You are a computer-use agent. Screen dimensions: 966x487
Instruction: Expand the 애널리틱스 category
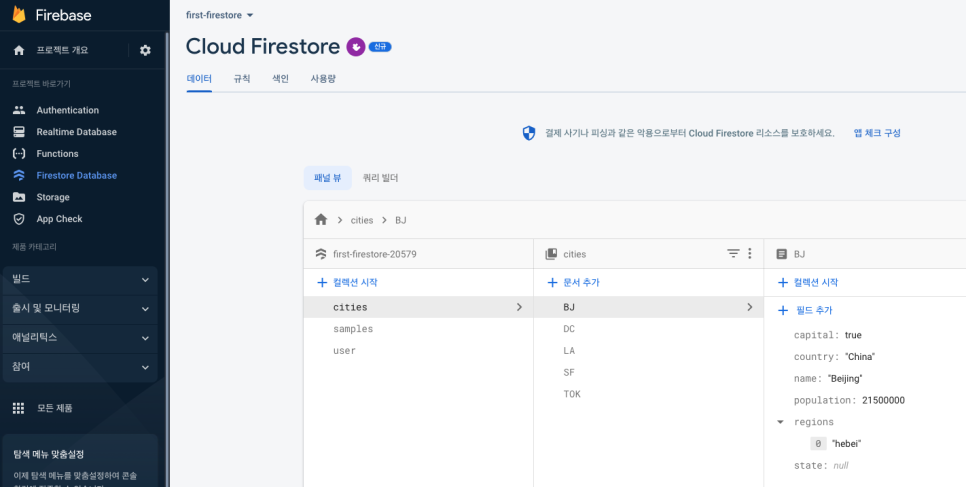(80, 338)
